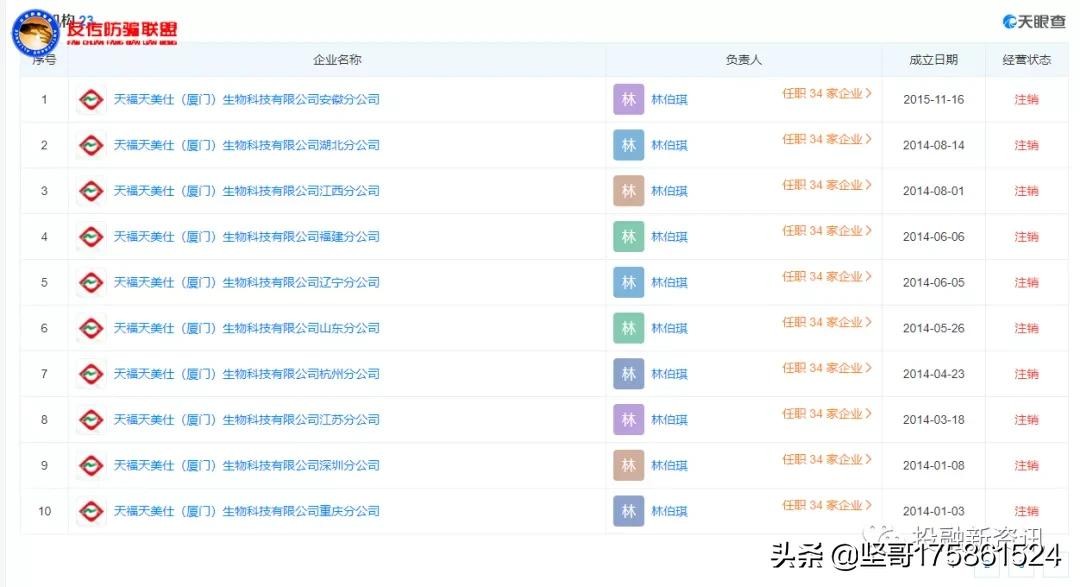
Task: Click 林 avatar in the 深圳分公司 row
Action: pos(628,466)
